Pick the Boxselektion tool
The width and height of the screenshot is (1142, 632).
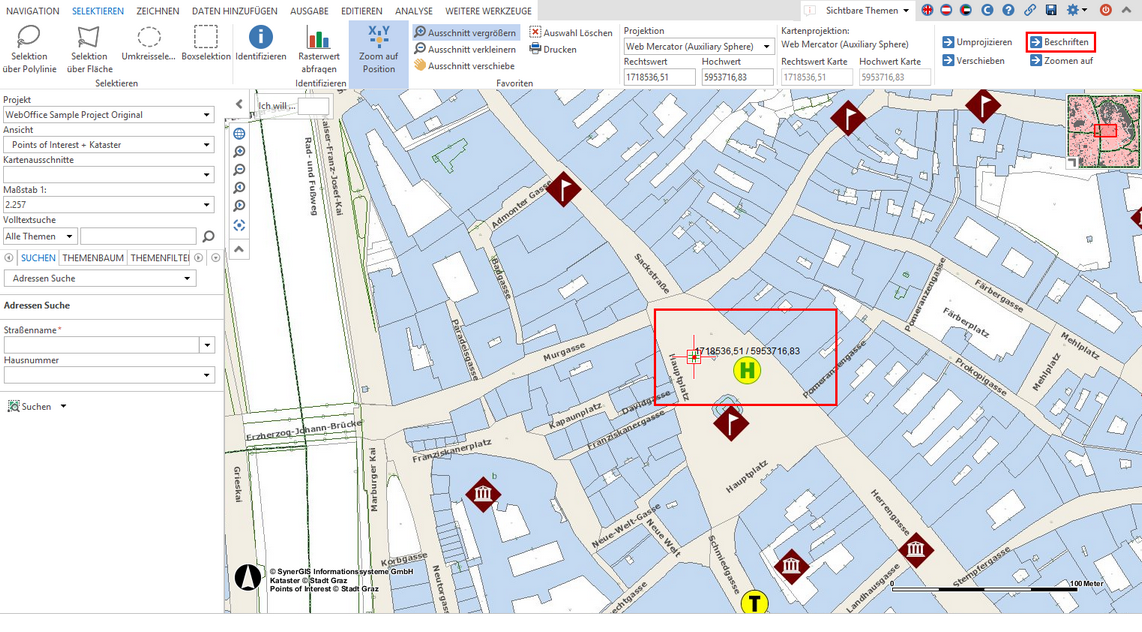tap(205, 44)
